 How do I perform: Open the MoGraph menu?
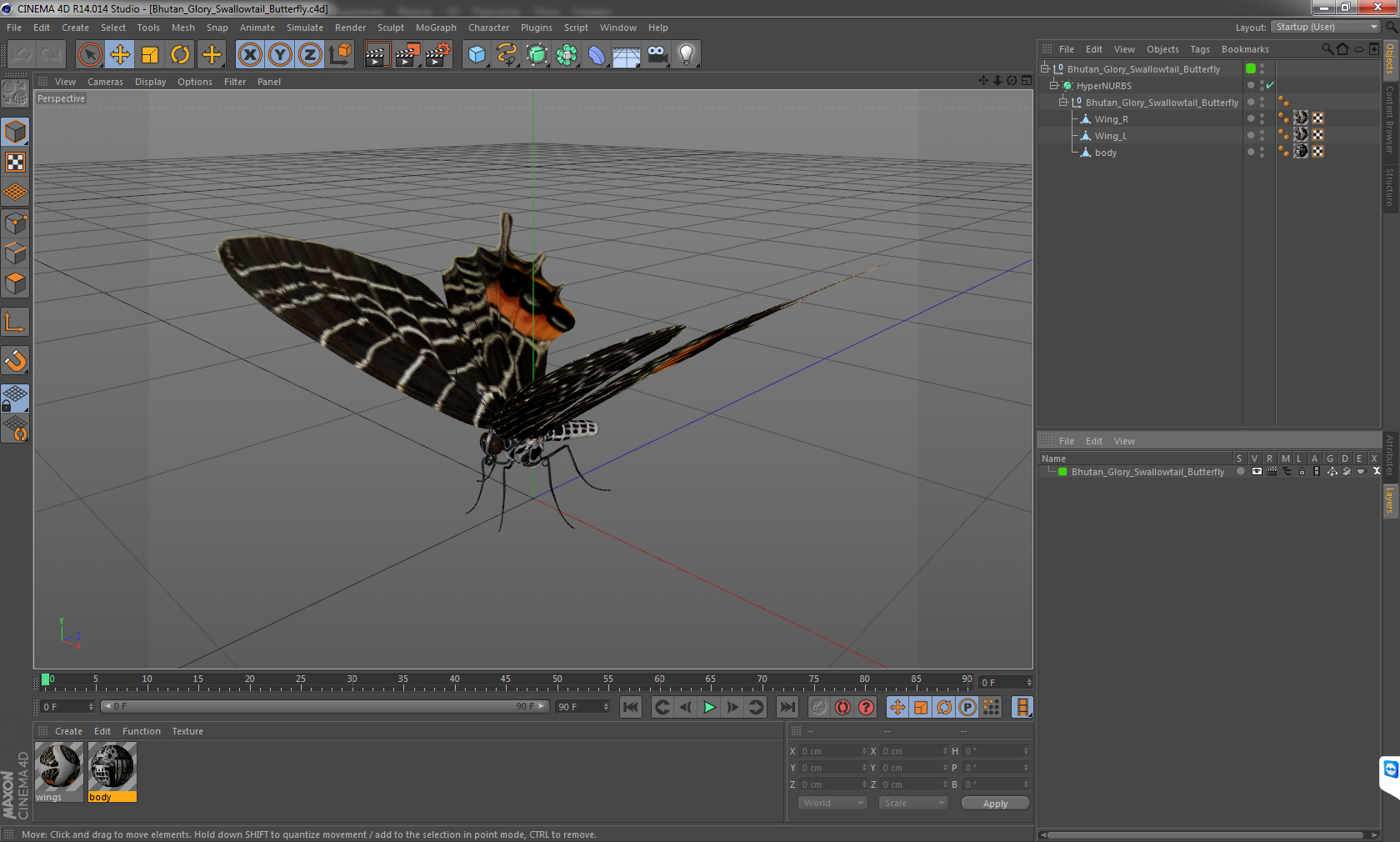436,28
